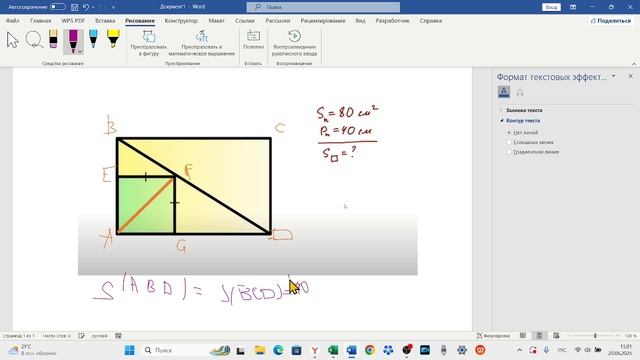Open the spelling check icon in status bar
The image size is (640, 360).
[x=82, y=336]
